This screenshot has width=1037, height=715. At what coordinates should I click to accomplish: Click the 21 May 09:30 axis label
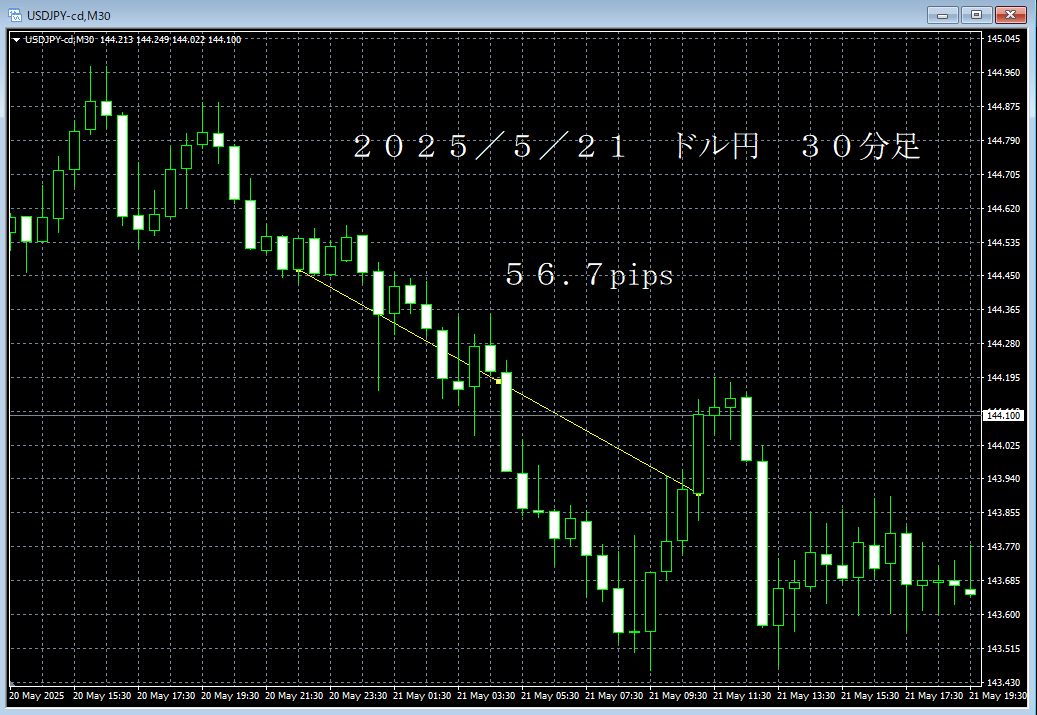click(x=680, y=693)
